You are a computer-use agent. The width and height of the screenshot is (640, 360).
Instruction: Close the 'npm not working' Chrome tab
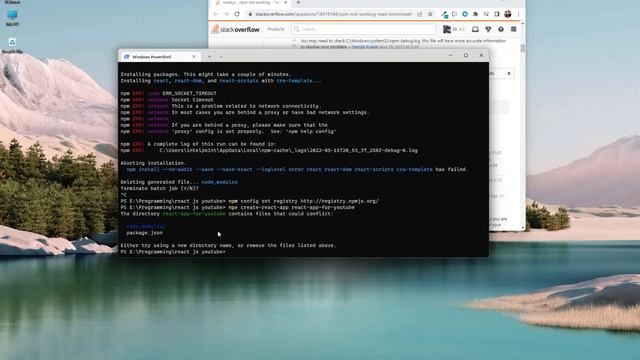coord(285,2)
